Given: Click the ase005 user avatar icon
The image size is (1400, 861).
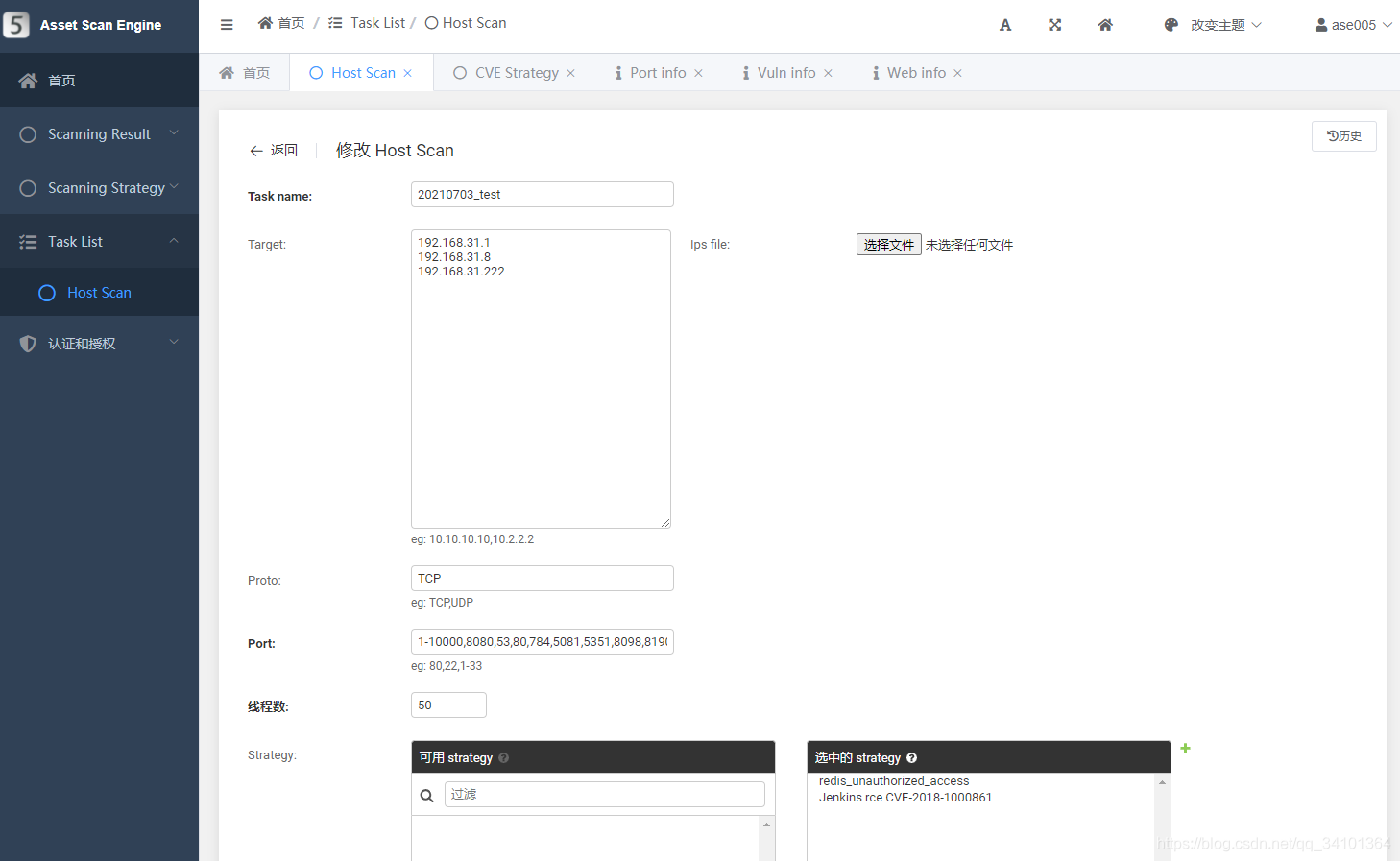Looking at the screenshot, I should pyautogui.click(x=1321, y=25).
